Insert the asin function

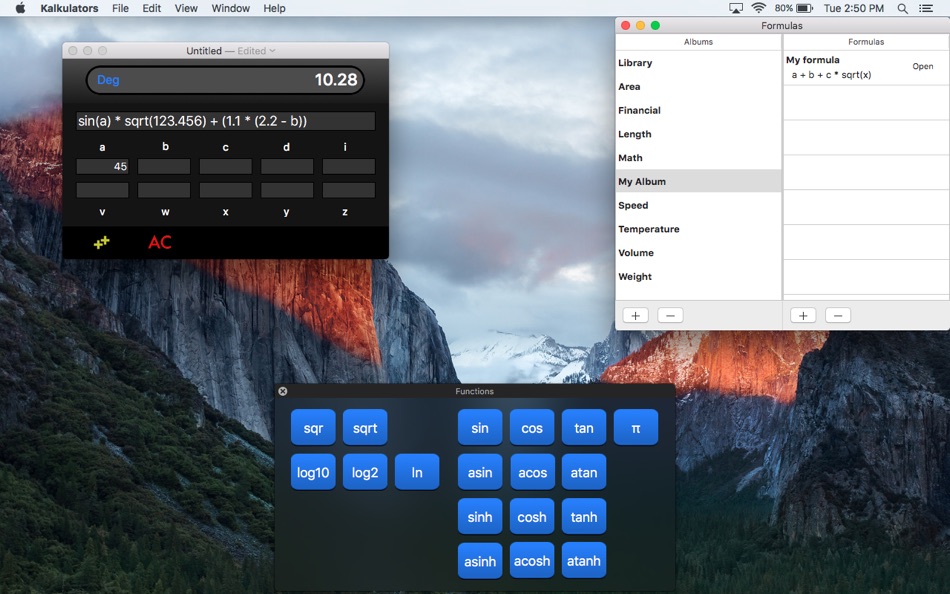pyautogui.click(x=480, y=472)
